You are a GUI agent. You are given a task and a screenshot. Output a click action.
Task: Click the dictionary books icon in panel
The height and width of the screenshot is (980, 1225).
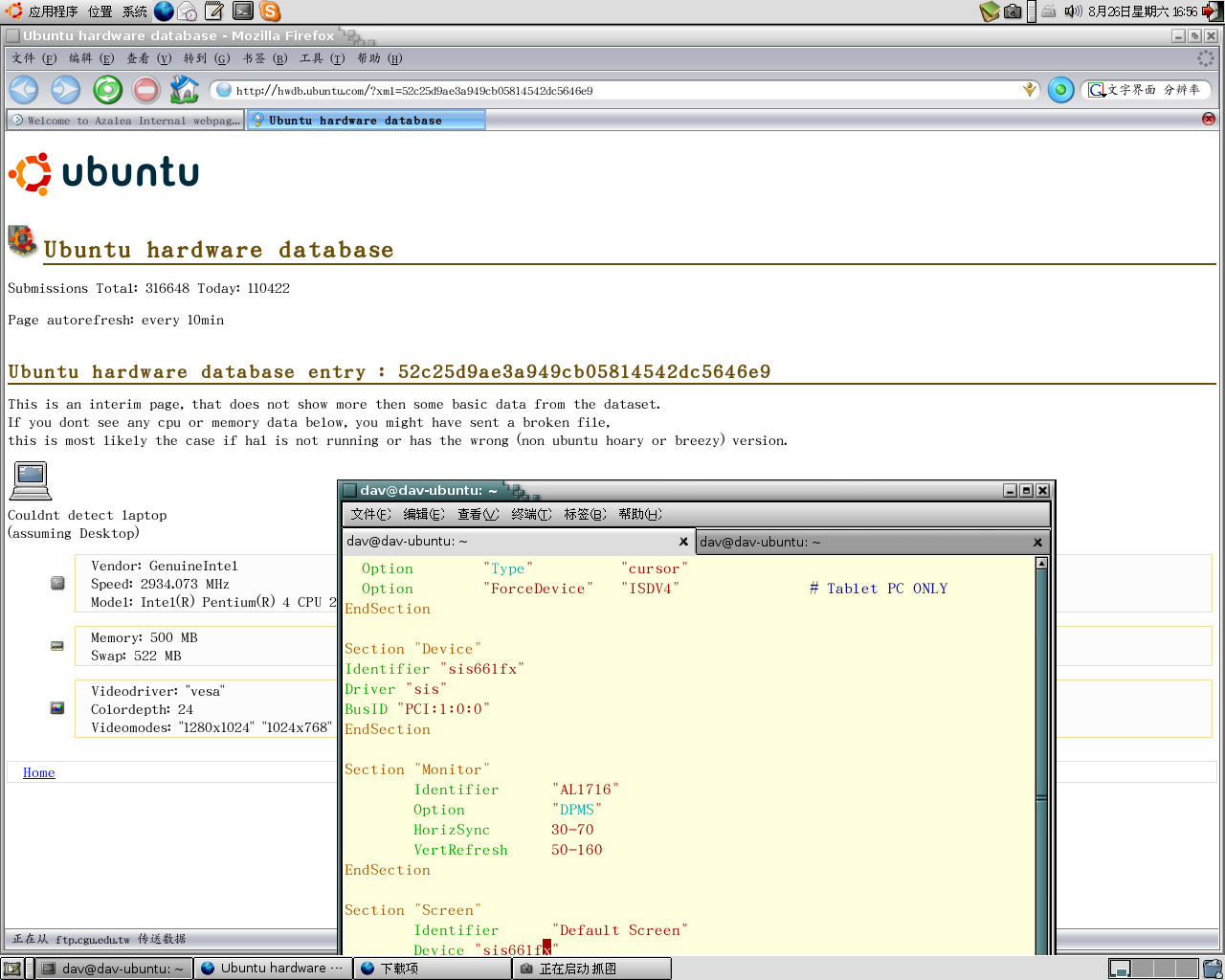click(x=990, y=11)
